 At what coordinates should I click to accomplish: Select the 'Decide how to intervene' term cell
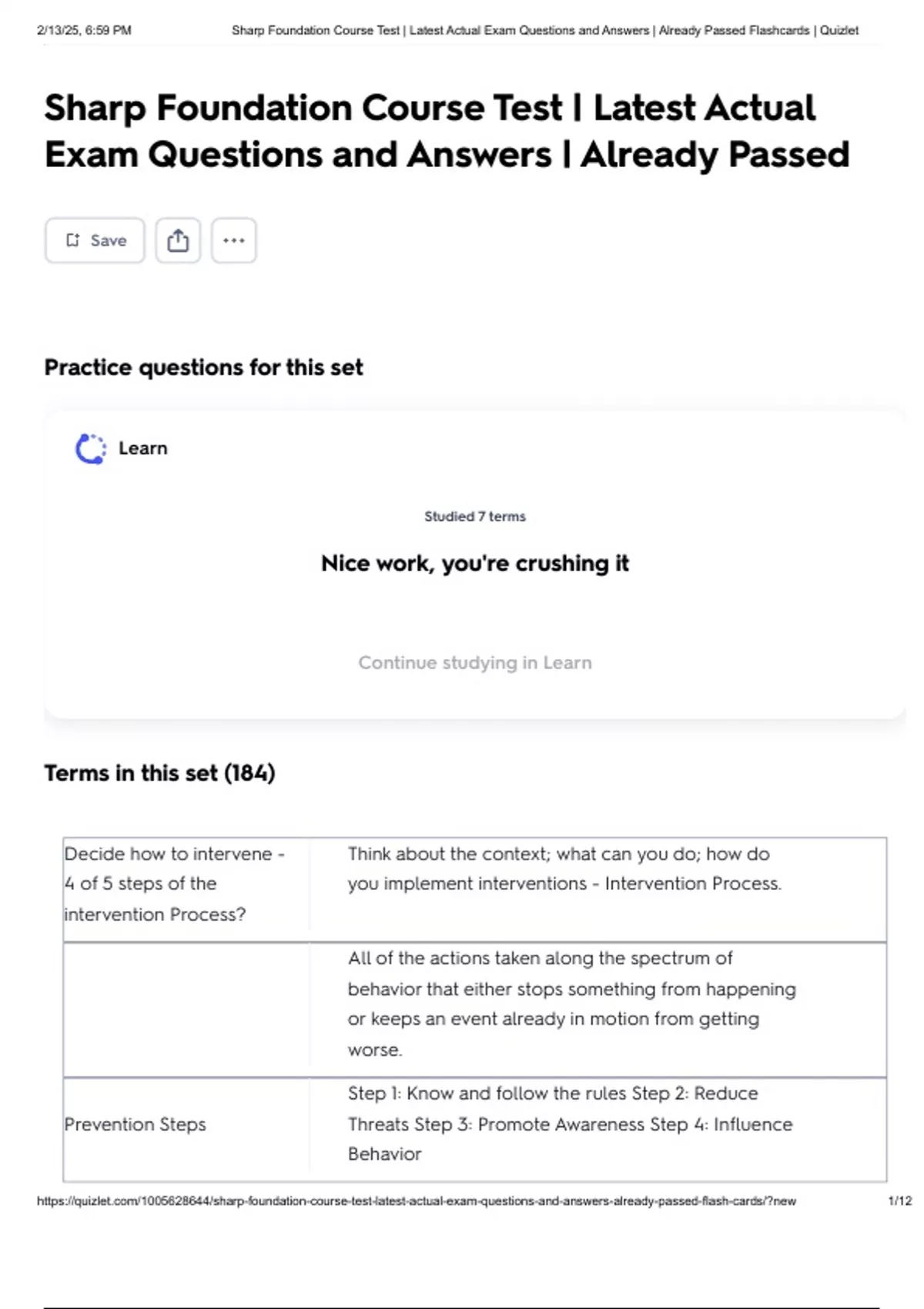tap(175, 884)
